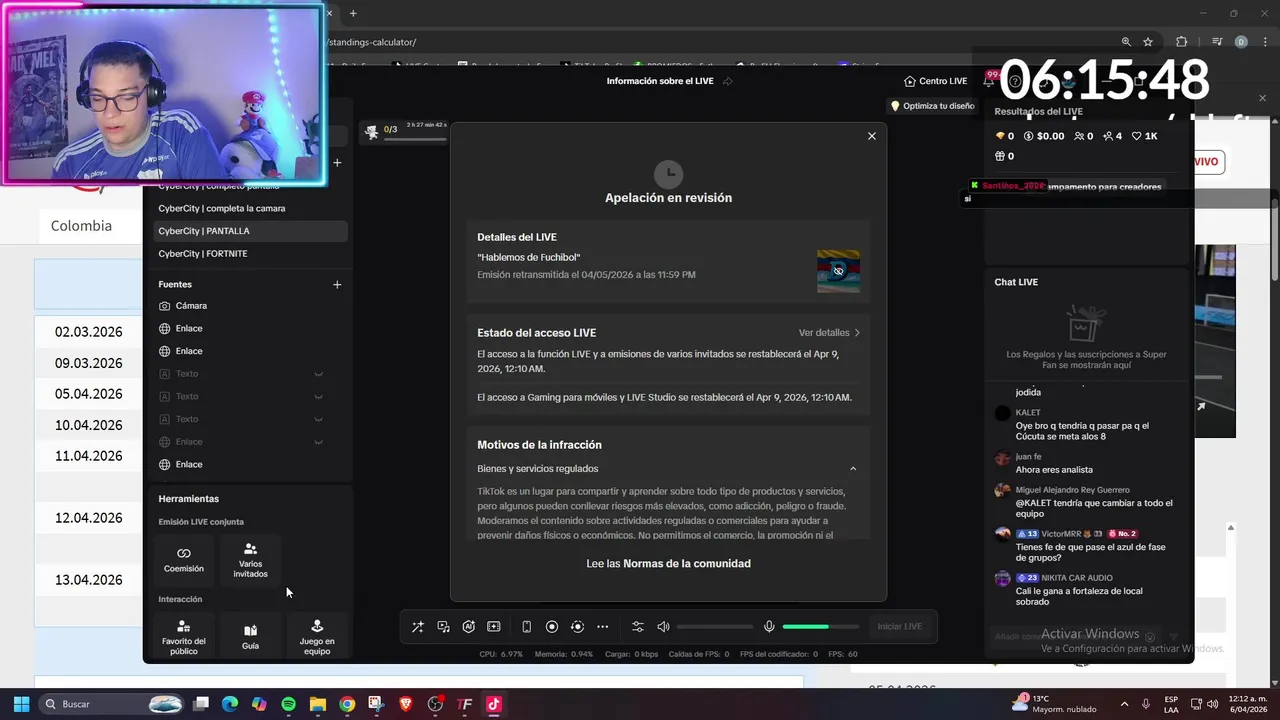Open the three-dots more options menu
The height and width of the screenshot is (720, 1280).
(602, 627)
